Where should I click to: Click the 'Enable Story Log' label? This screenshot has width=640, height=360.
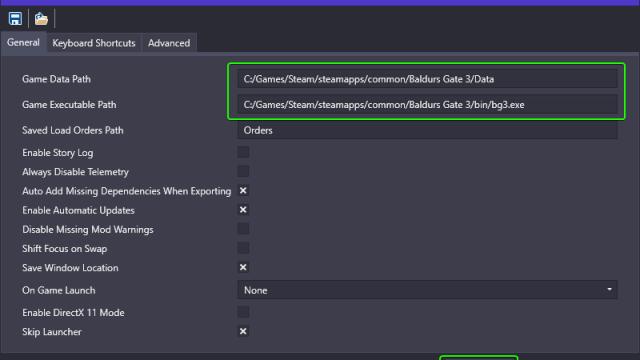(58, 153)
